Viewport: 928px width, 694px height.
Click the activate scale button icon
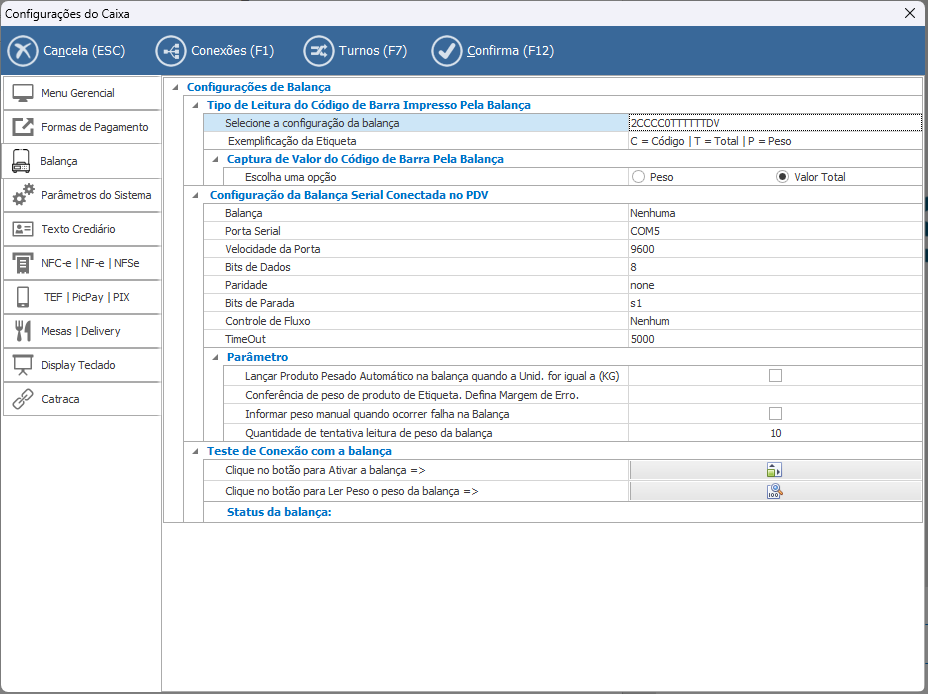pyautogui.click(x=774, y=470)
